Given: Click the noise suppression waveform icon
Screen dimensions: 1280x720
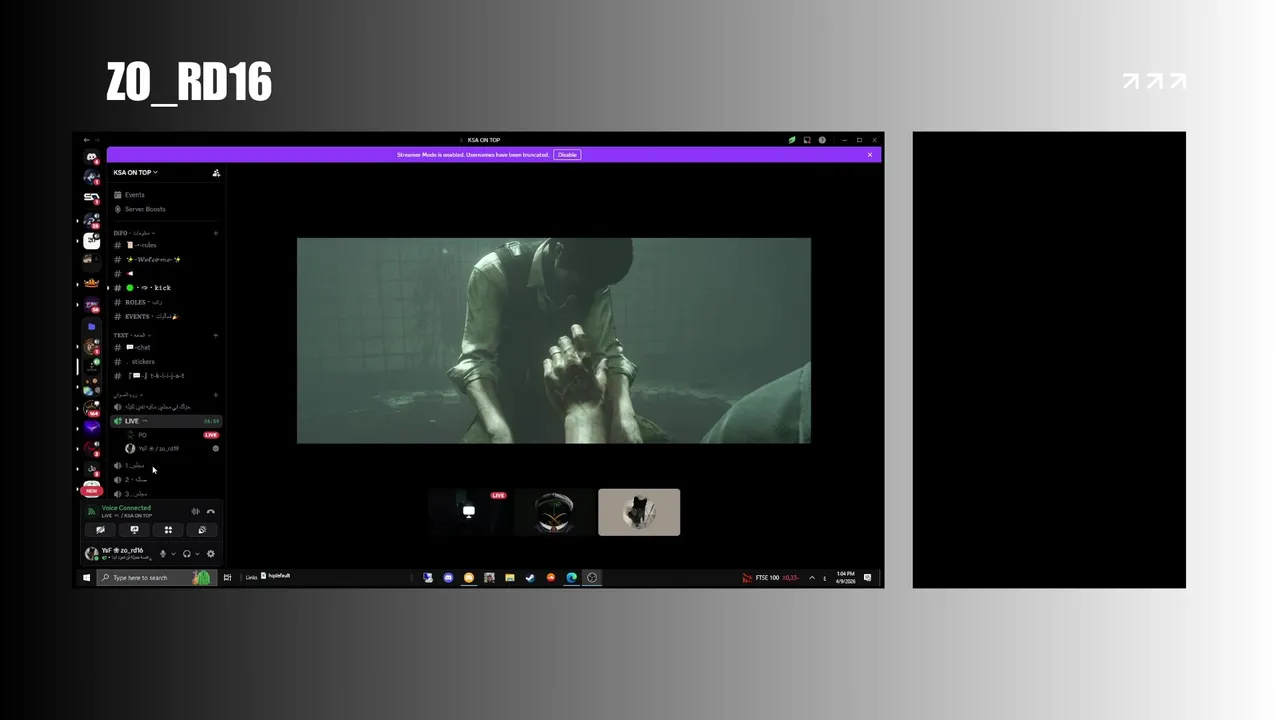Looking at the screenshot, I should point(196,511).
